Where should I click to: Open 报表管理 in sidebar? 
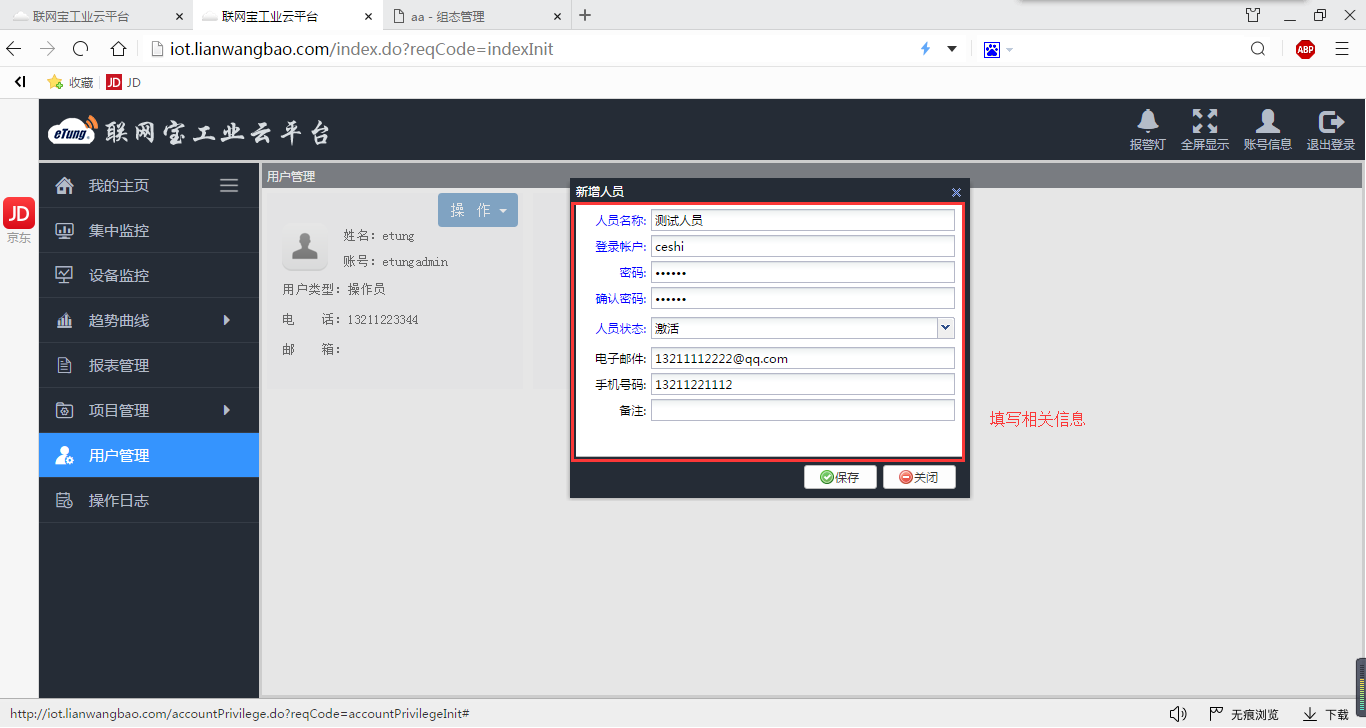point(149,365)
